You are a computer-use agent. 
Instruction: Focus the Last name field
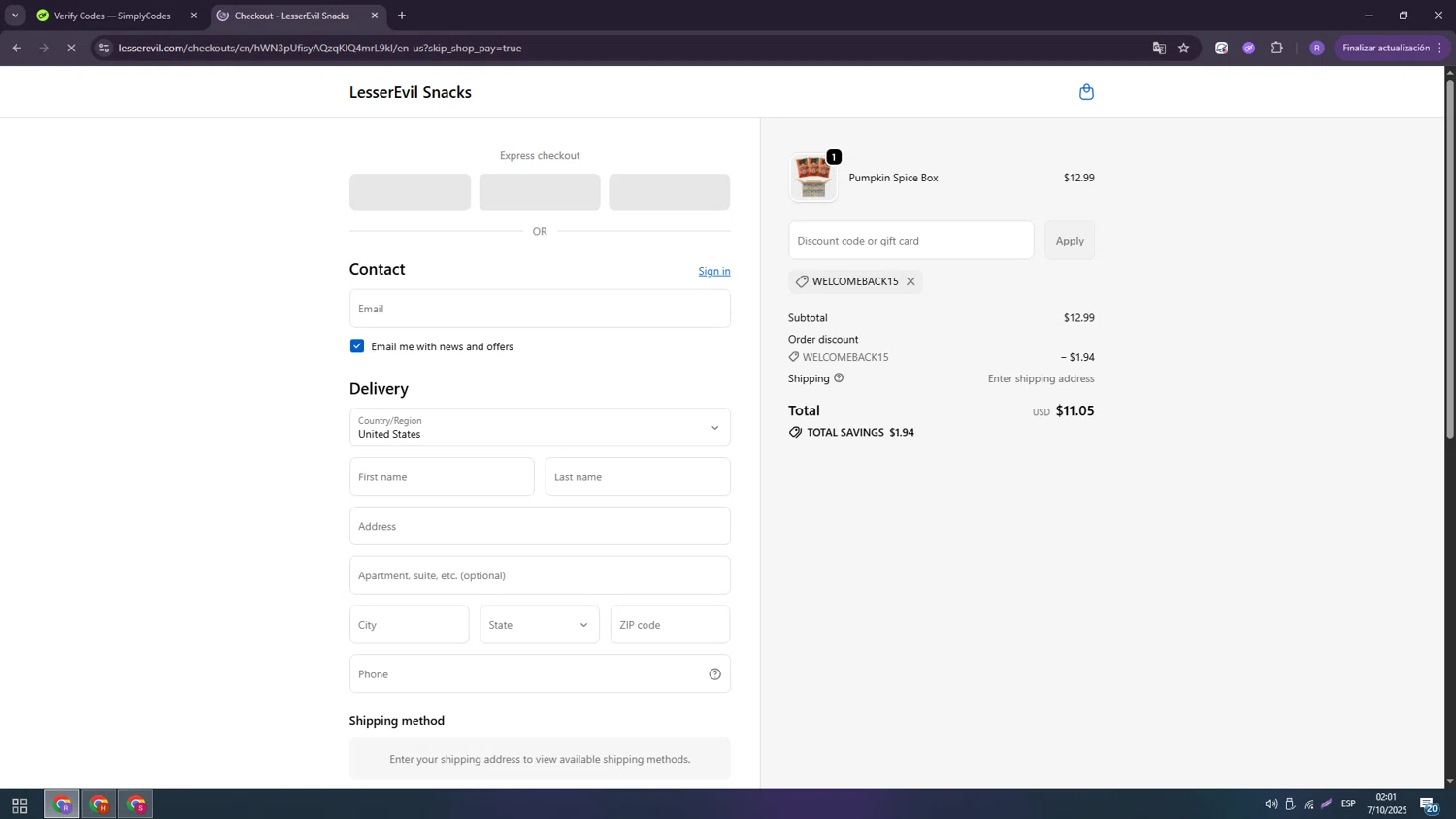click(638, 476)
